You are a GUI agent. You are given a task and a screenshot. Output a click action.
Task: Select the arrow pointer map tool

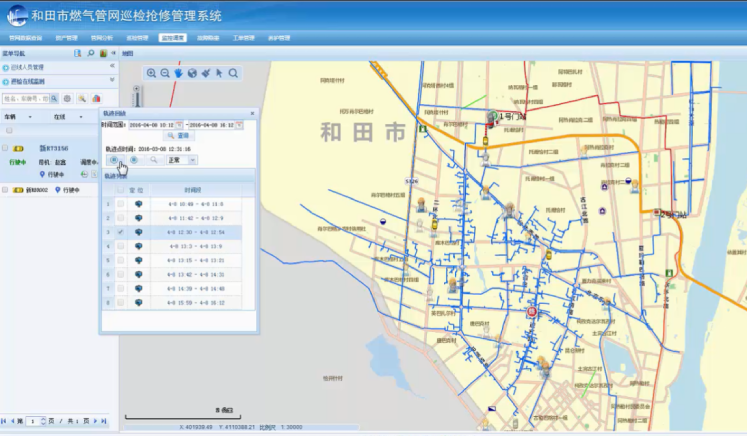pyautogui.click(x=219, y=73)
